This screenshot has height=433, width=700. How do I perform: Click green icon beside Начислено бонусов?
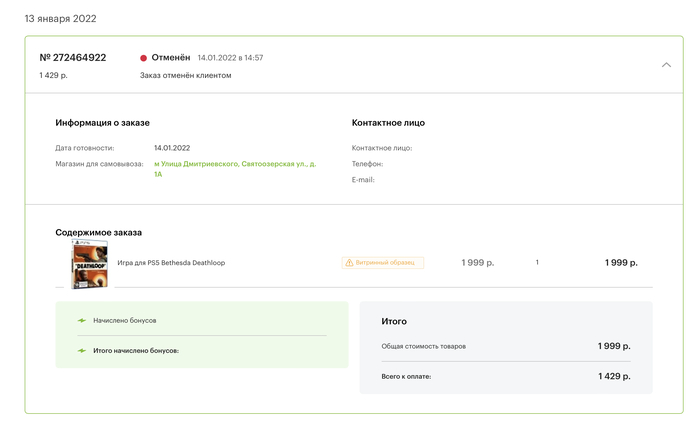[82, 321]
